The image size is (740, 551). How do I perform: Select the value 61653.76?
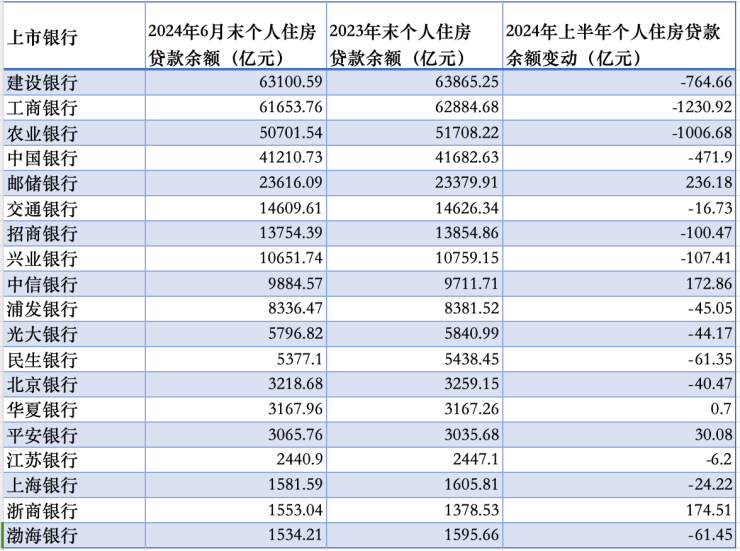point(291,107)
